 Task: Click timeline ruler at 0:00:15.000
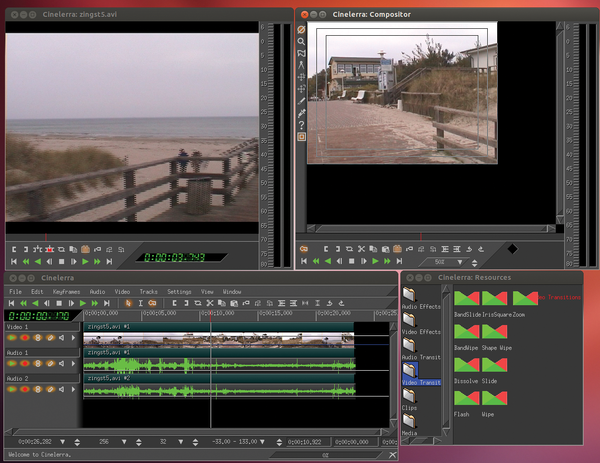pyautogui.click(x=276, y=313)
